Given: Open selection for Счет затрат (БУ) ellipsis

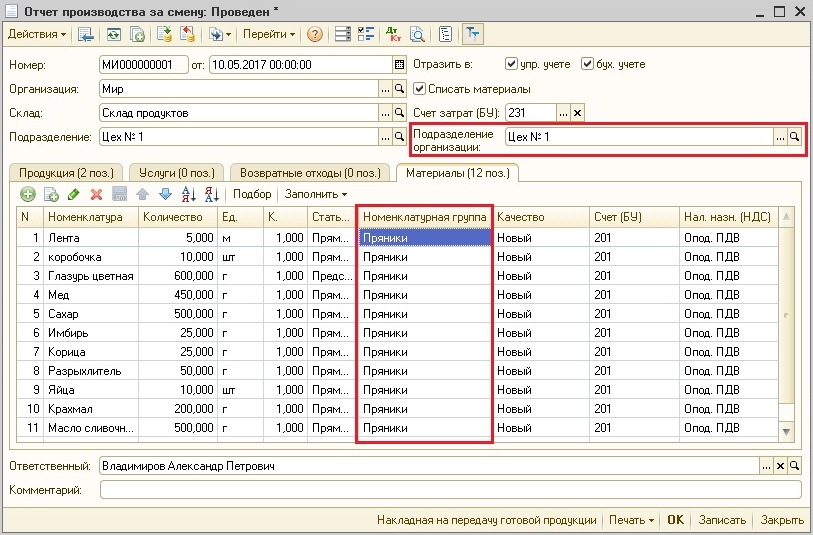Looking at the screenshot, I should click(x=564, y=113).
